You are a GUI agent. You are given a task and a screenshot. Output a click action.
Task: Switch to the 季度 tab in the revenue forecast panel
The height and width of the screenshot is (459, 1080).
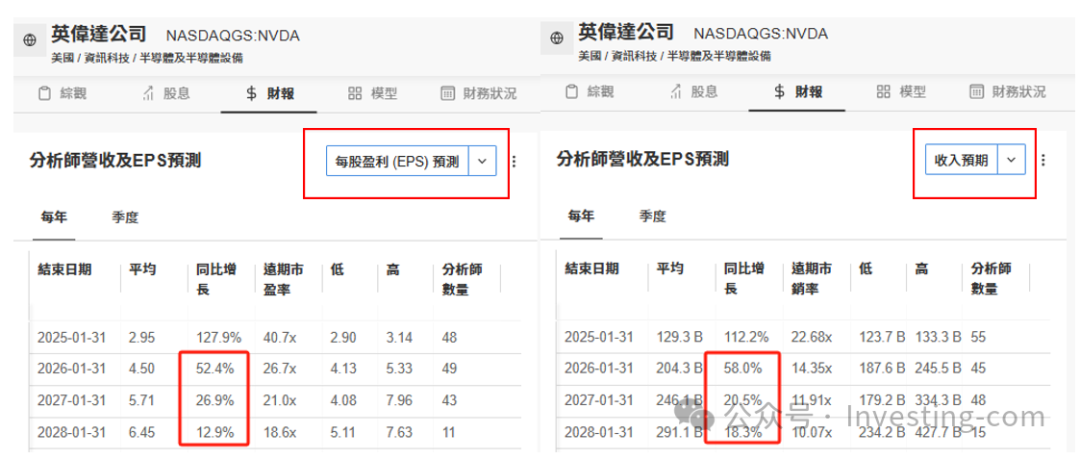click(x=652, y=216)
